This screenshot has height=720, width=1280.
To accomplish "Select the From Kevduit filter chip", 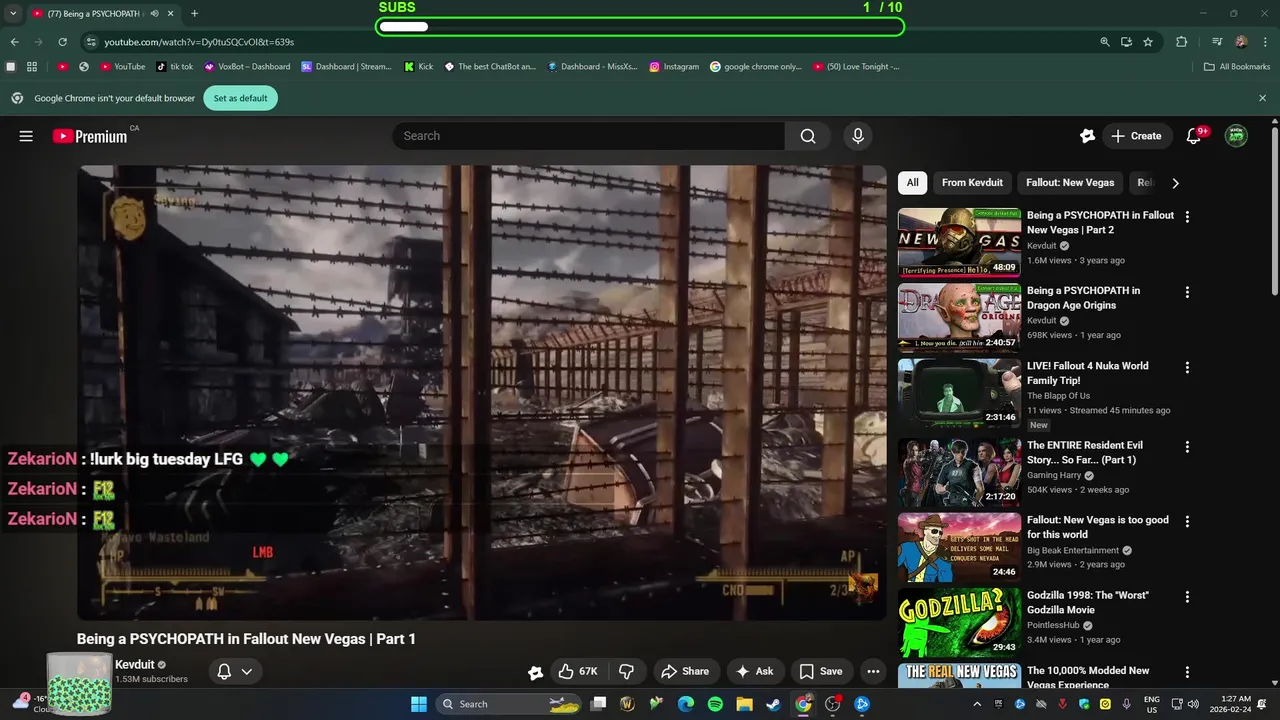I will (972, 183).
